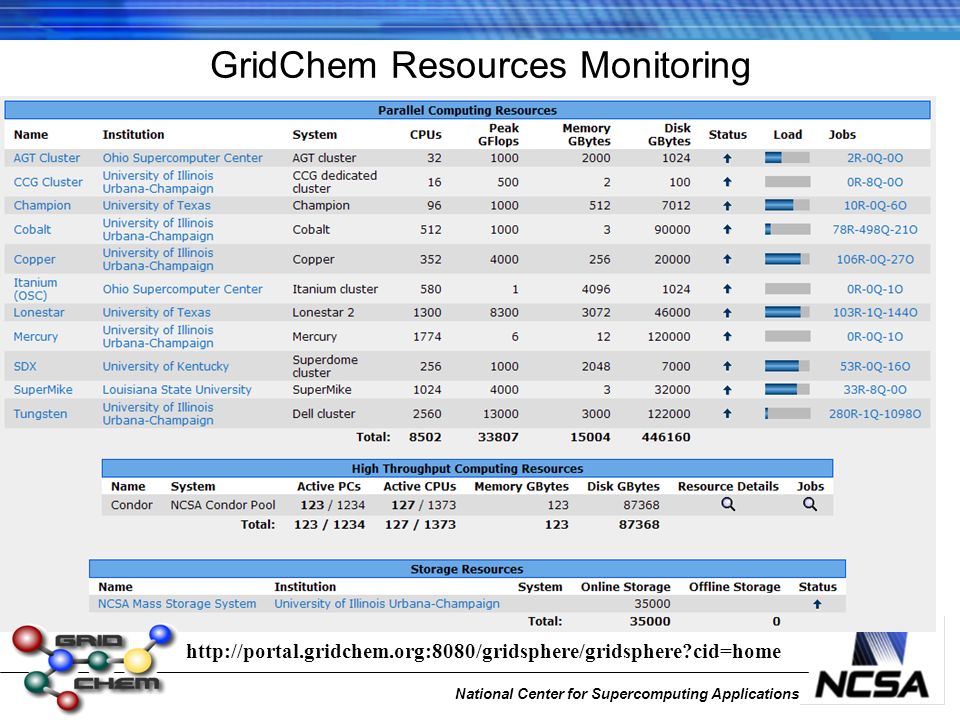The image size is (960, 720).
Task: Open the SDX resource link
Action: pos(25,366)
